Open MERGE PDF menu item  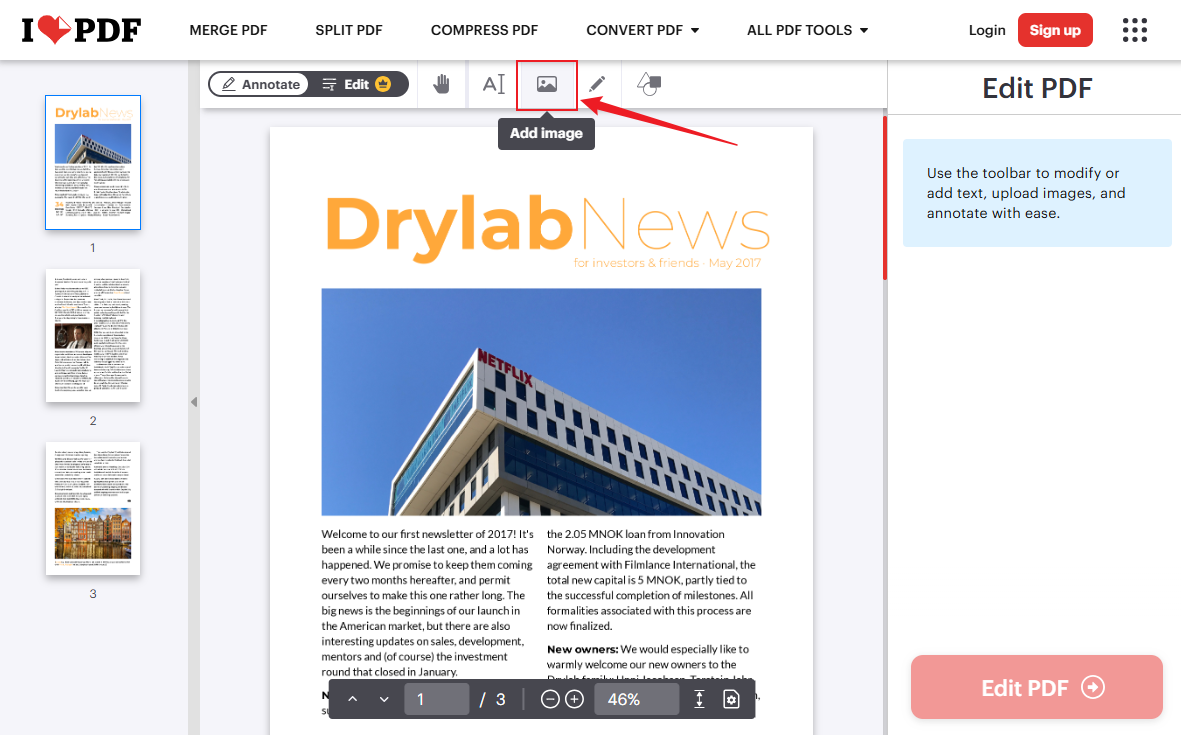(x=228, y=30)
